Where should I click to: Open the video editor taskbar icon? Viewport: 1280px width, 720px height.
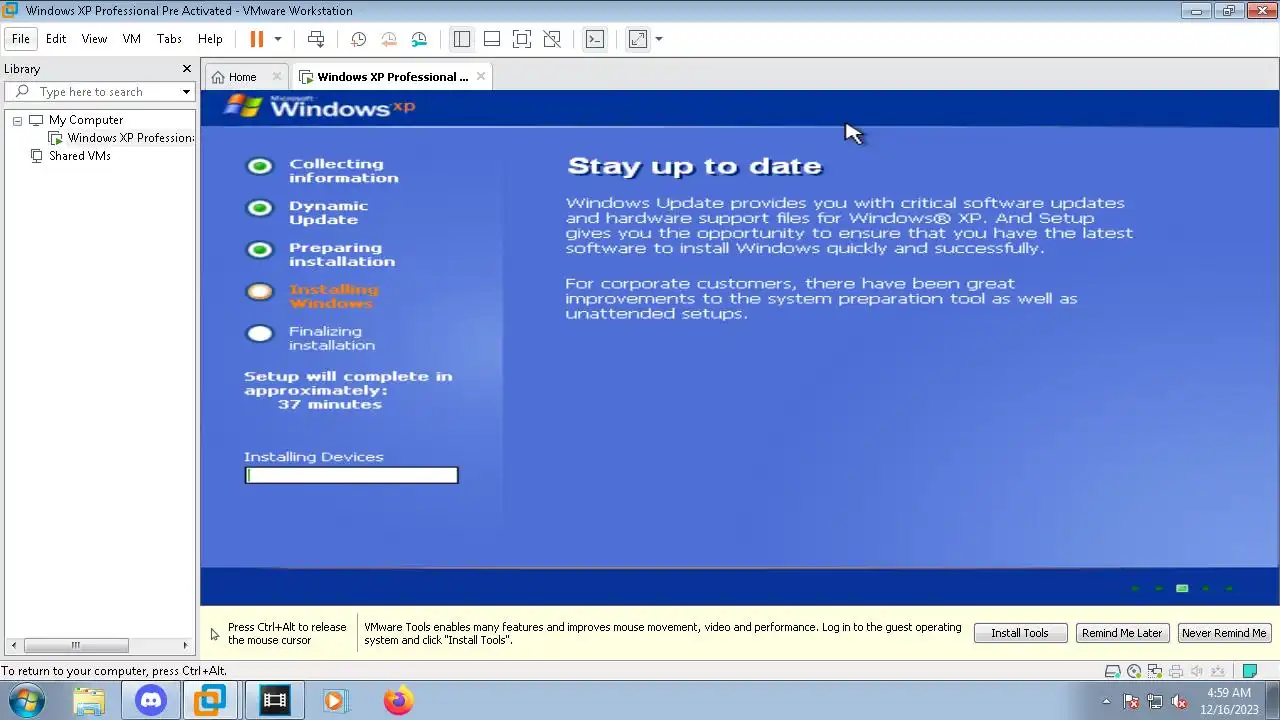point(274,700)
